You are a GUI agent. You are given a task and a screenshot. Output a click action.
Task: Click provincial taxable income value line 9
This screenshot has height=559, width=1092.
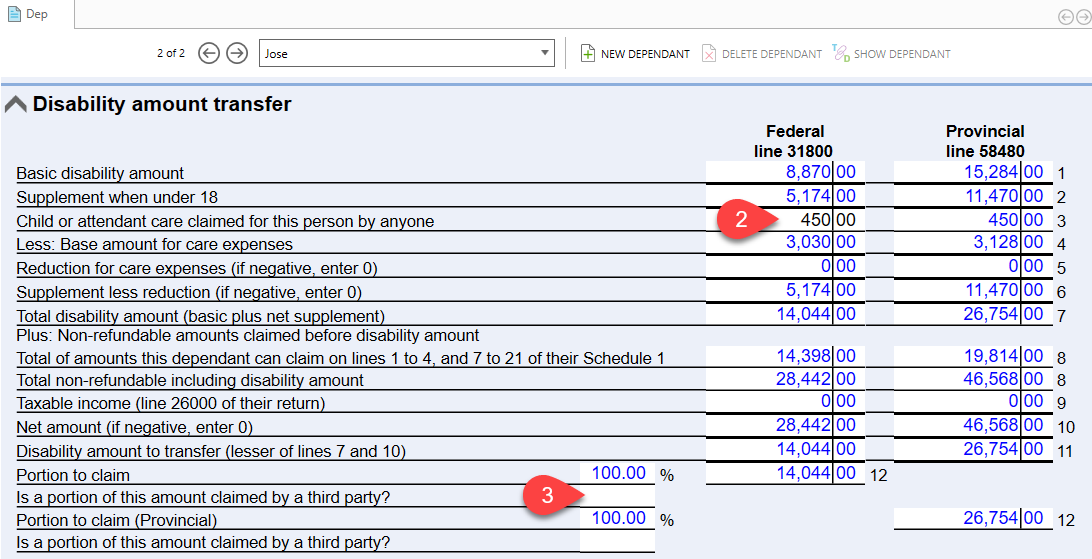click(972, 401)
